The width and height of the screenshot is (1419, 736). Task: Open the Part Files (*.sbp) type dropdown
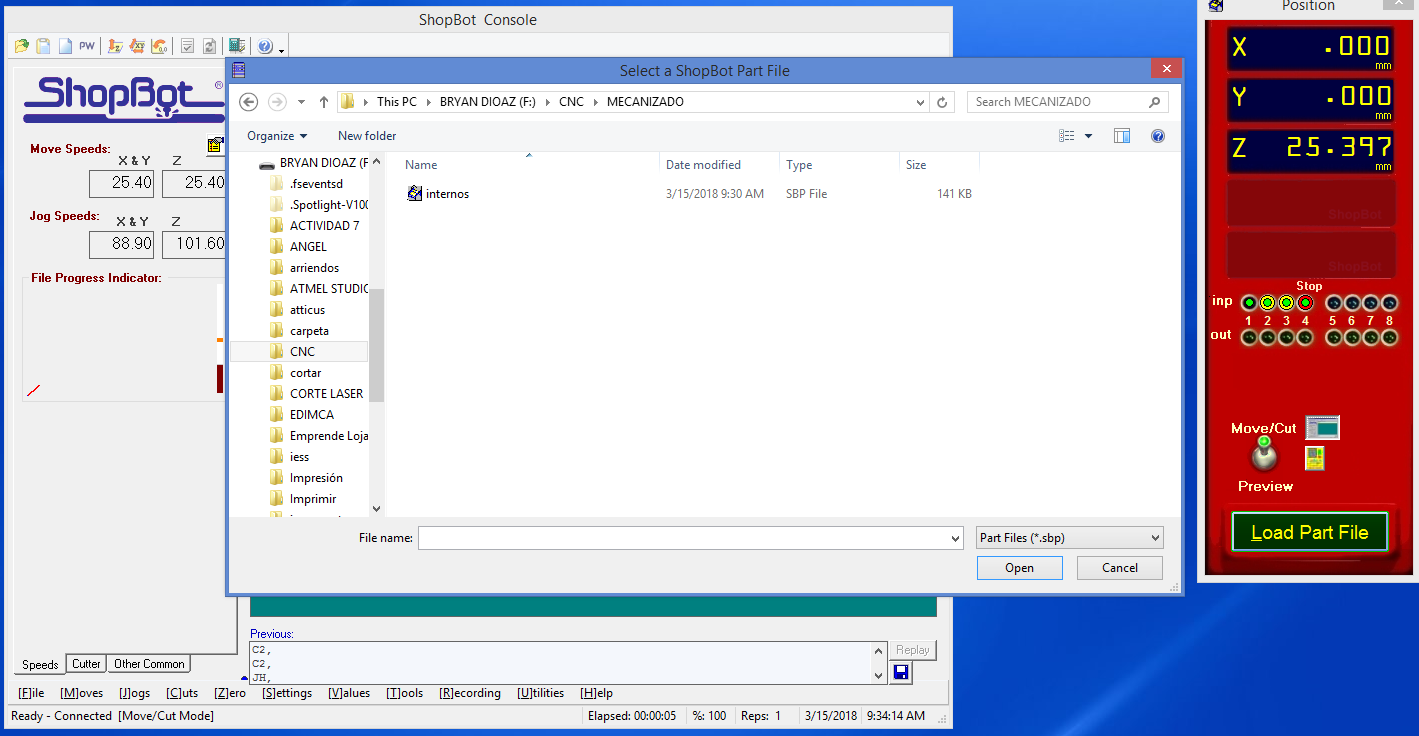[1070, 538]
